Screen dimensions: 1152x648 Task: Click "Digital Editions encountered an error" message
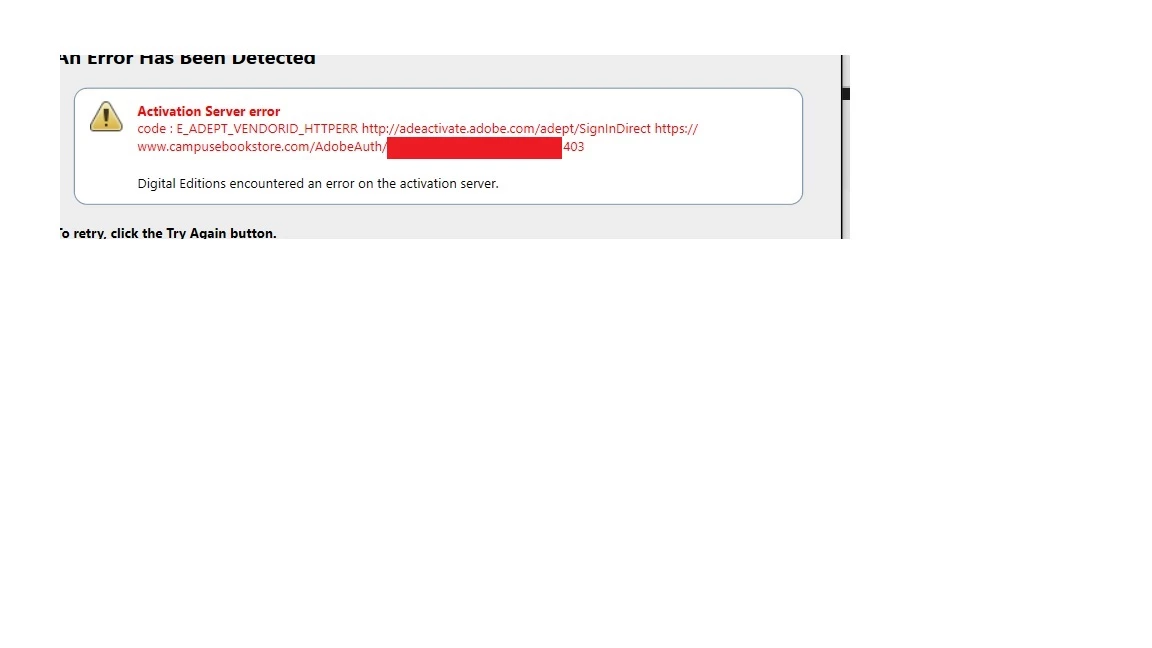[317, 184]
